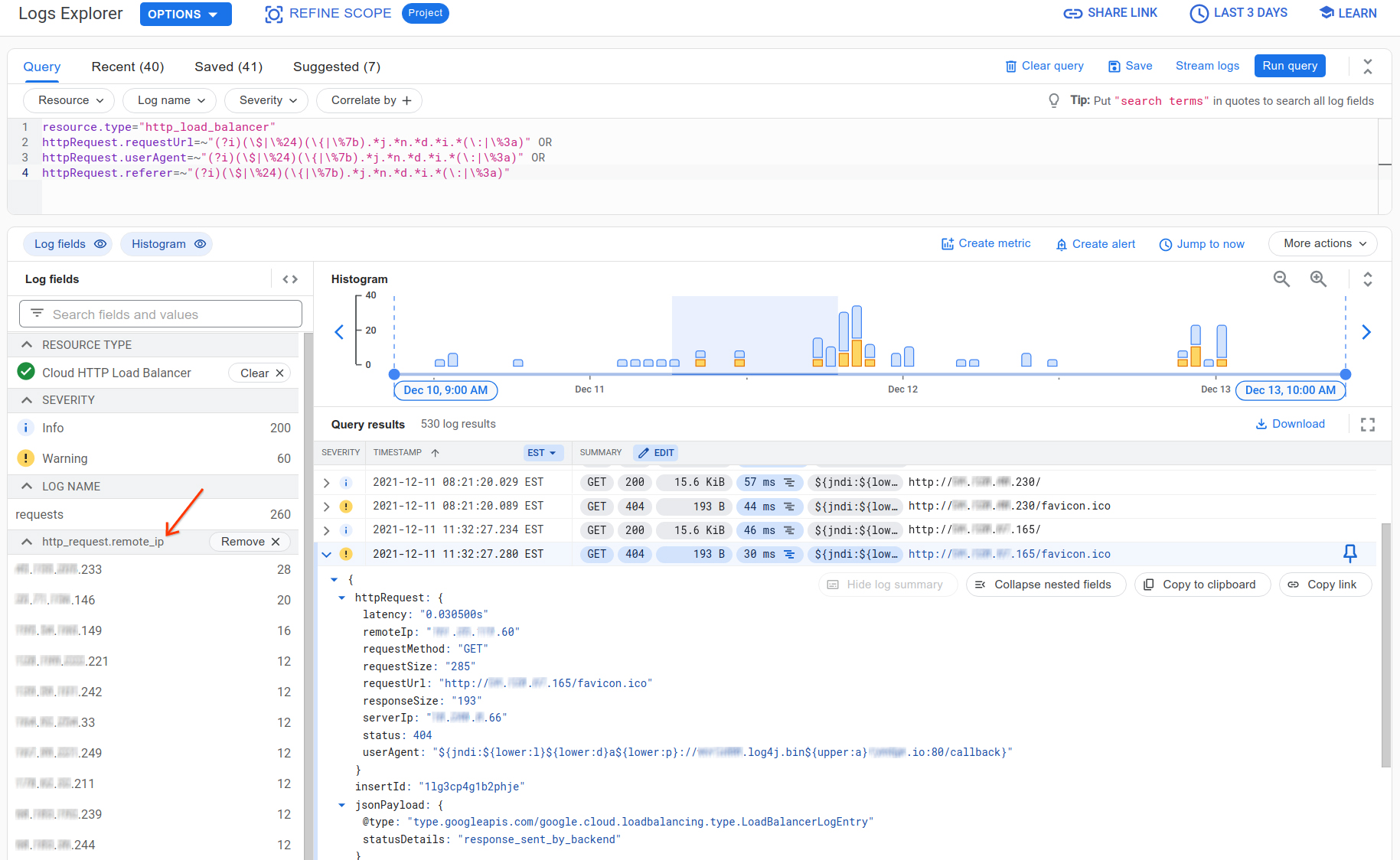Run the current query
This screenshot has height=860, width=1400.
click(x=1289, y=66)
